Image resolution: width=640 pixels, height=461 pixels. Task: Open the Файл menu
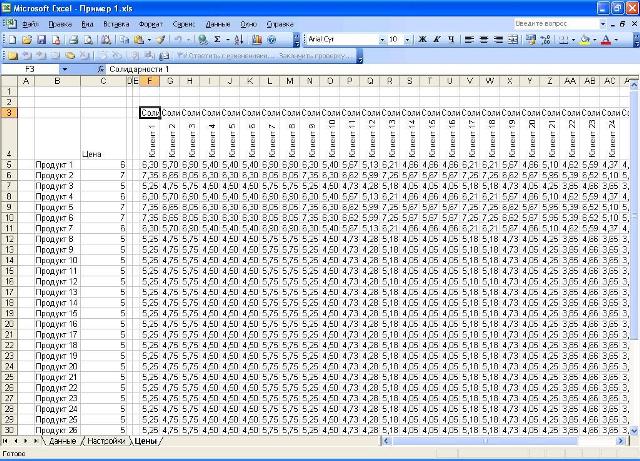tap(30, 24)
